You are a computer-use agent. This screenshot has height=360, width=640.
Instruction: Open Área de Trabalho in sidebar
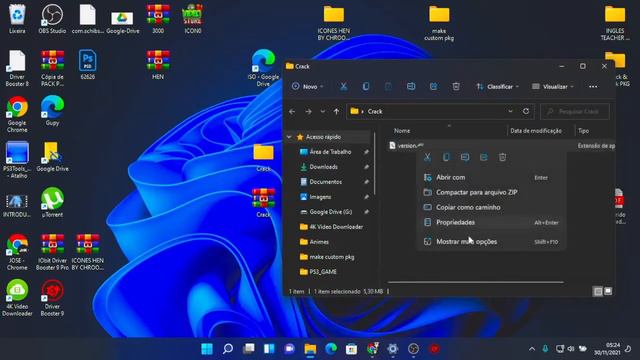(x=330, y=152)
